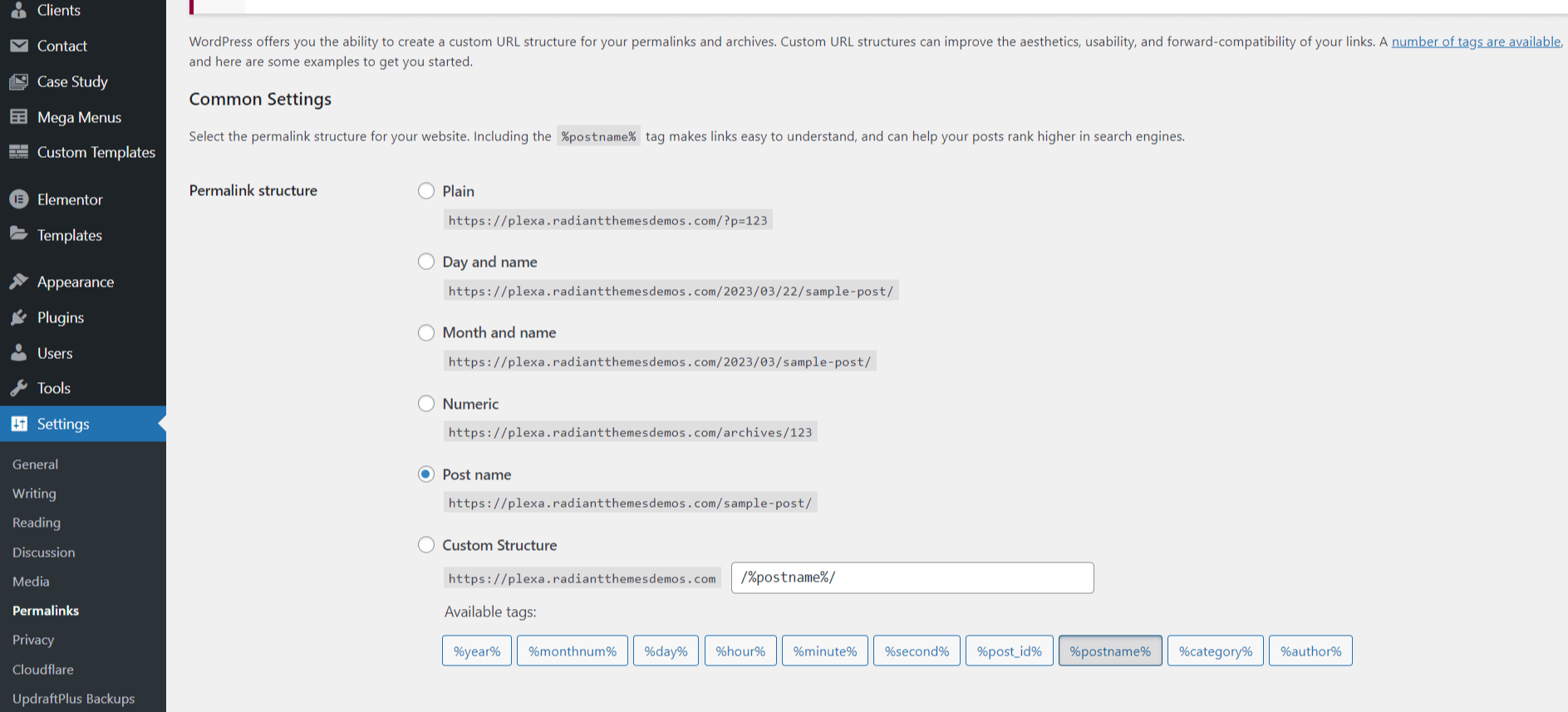Click the Post name sample-post URL
The image size is (1568, 712).
pyautogui.click(x=631, y=503)
